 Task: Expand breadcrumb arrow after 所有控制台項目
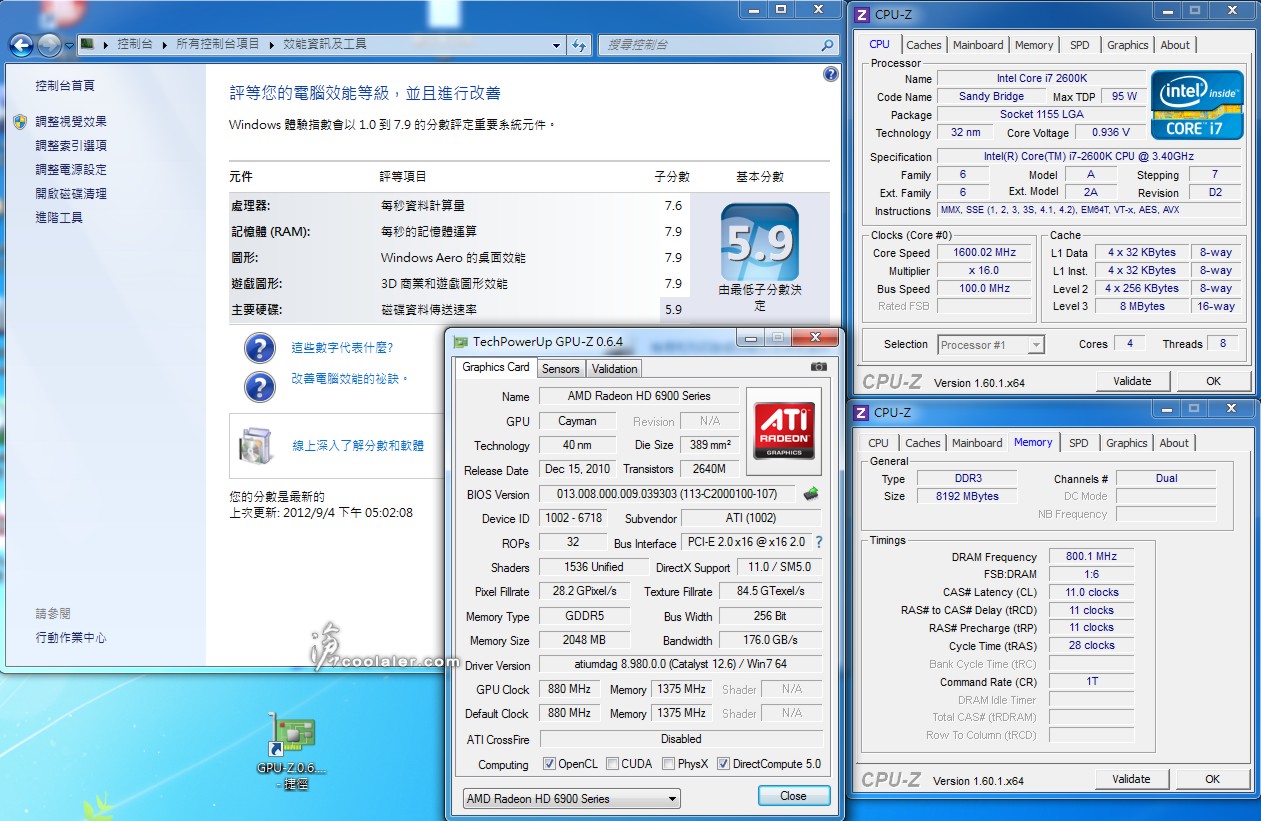coord(270,44)
